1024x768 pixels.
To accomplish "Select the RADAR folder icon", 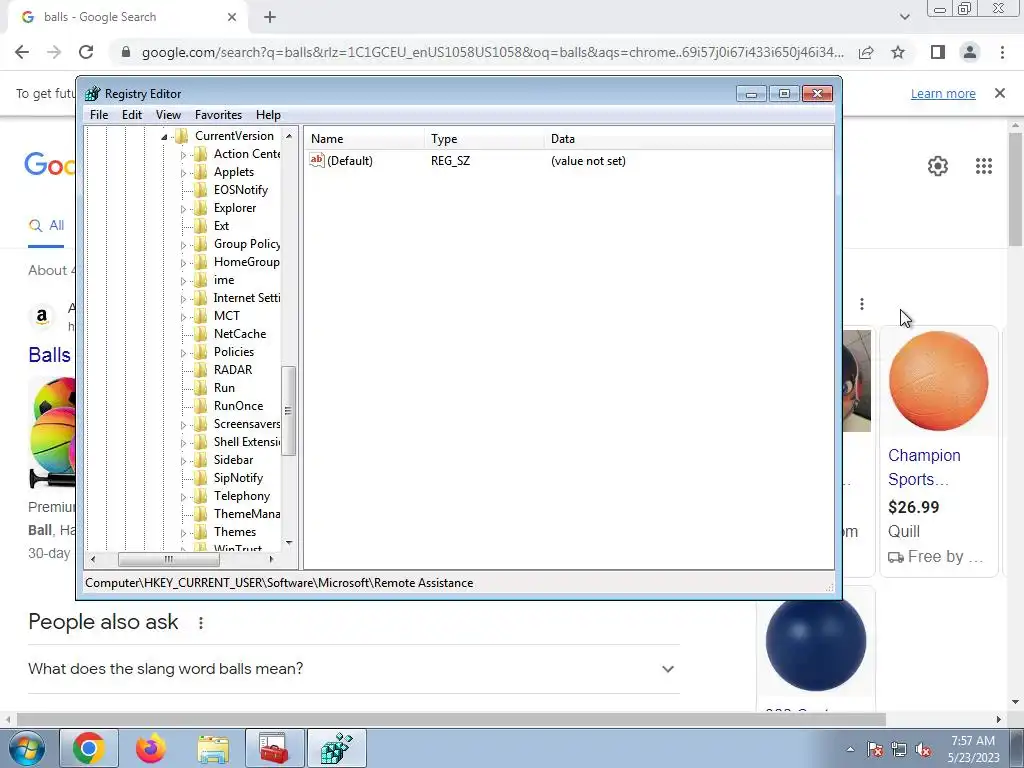I will (201, 370).
